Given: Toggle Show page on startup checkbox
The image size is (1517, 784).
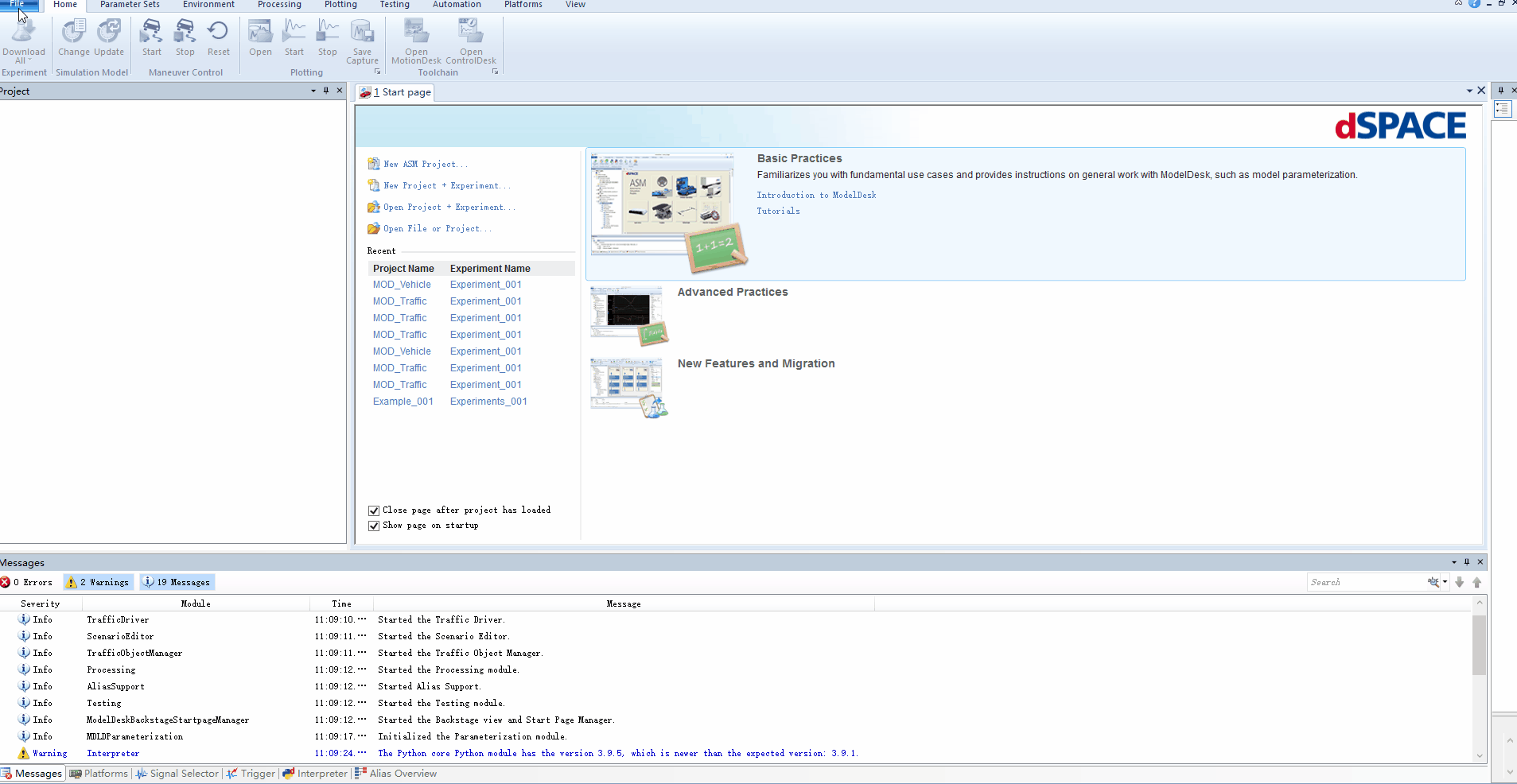Looking at the screenshot, I should (x=374, y=526).
